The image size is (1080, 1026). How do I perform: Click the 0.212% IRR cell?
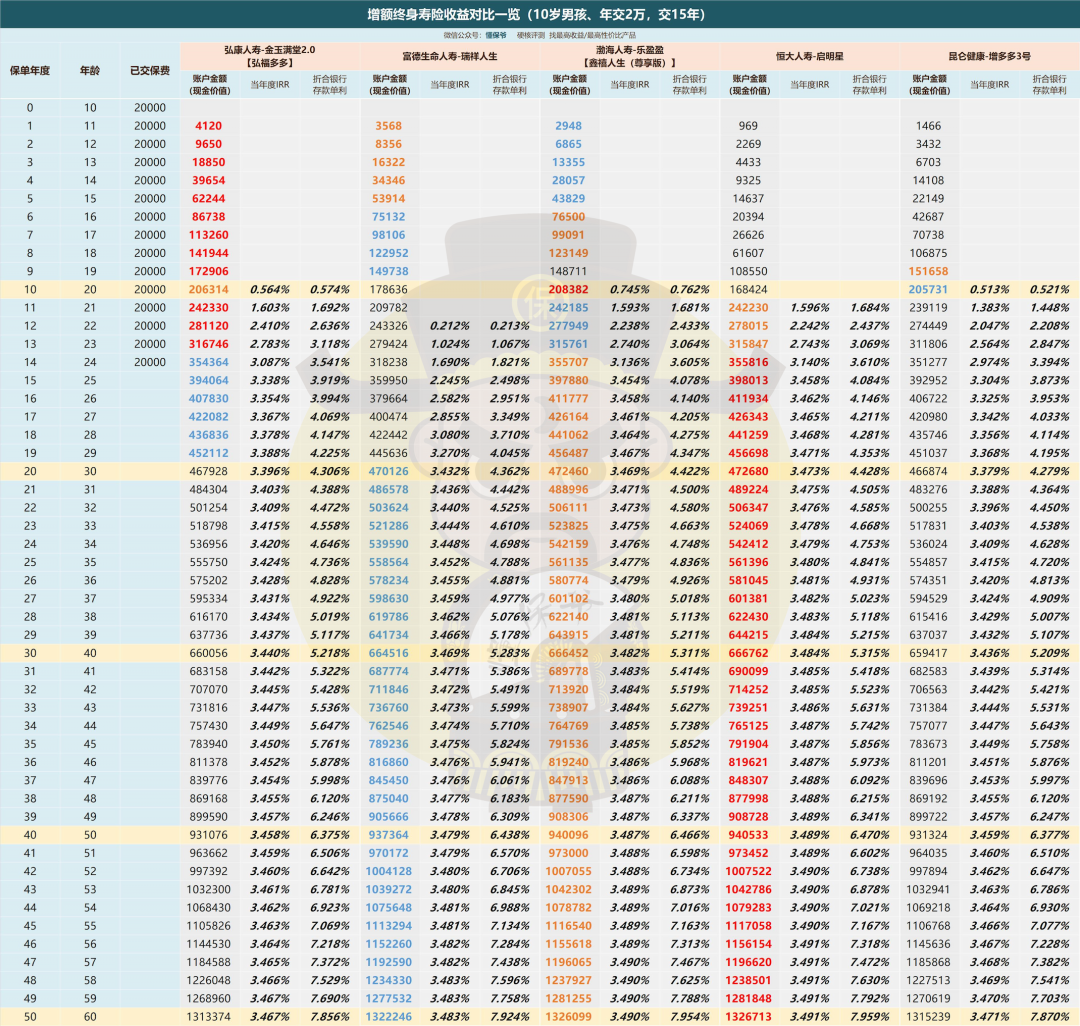[x=449, y=325]
